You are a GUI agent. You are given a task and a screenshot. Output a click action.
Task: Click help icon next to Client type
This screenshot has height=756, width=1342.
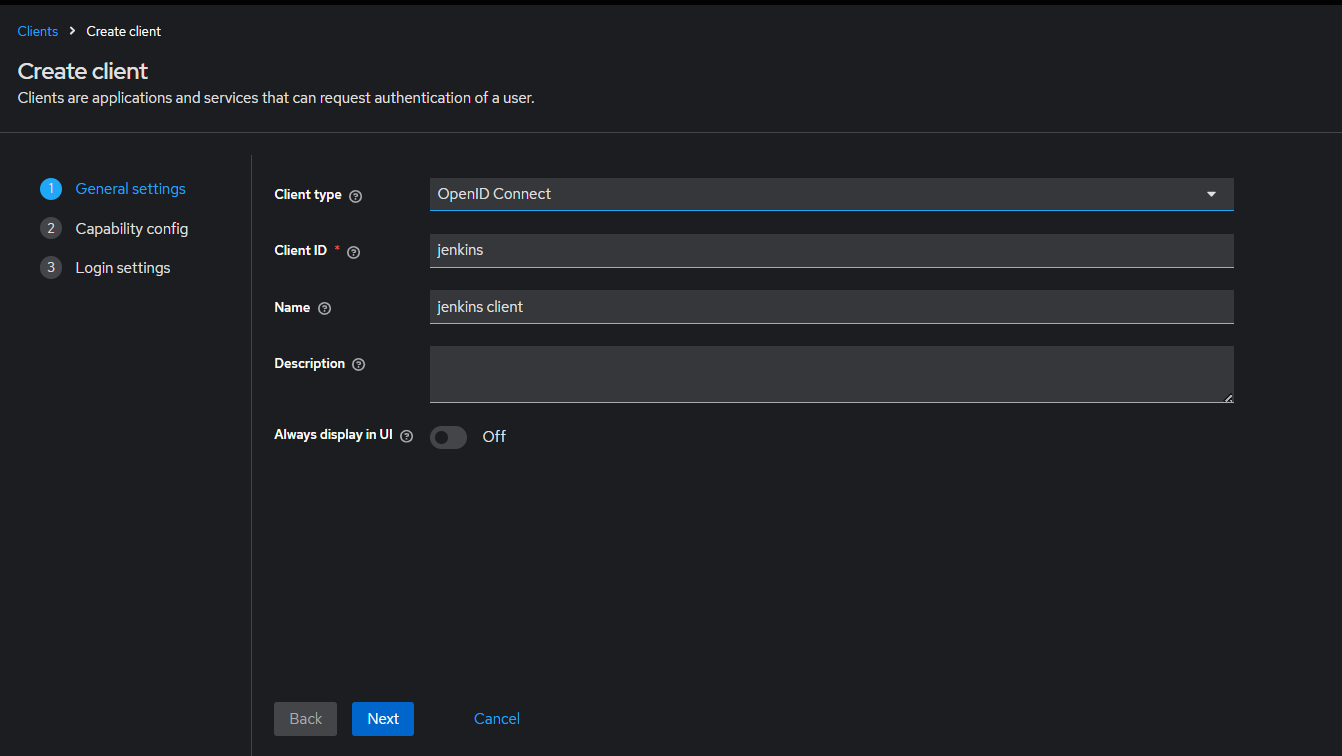point(356,196)
